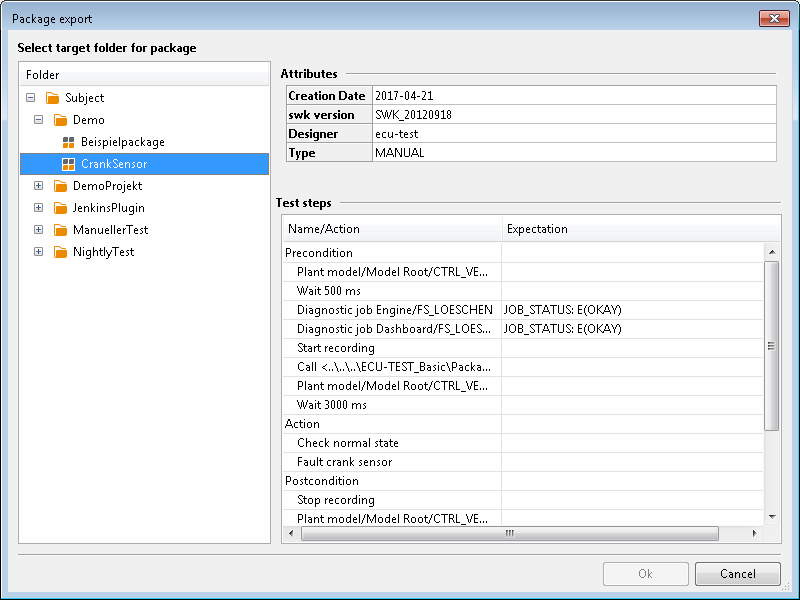Select the 'Check normal state' step
Viewport: 800px width, 600px height.
click(523, 443)
